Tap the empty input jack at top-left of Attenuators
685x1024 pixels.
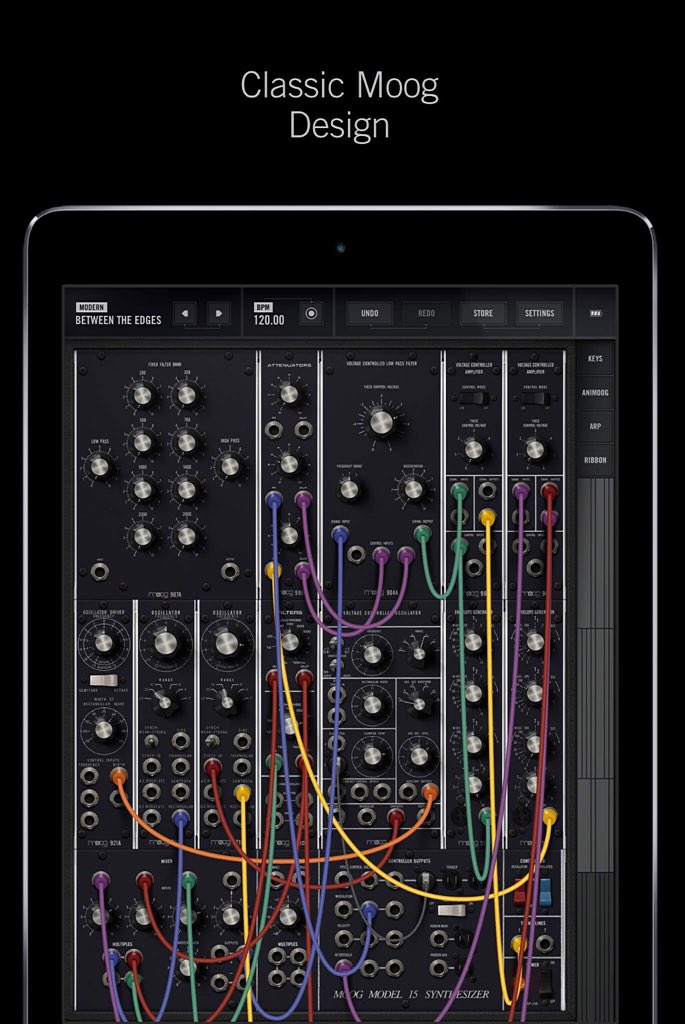[x=274, y=429]
